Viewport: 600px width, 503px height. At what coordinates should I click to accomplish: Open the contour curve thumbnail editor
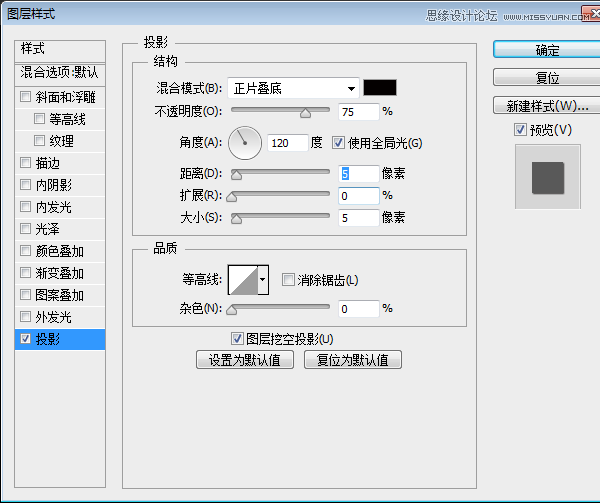coord(243,280)
